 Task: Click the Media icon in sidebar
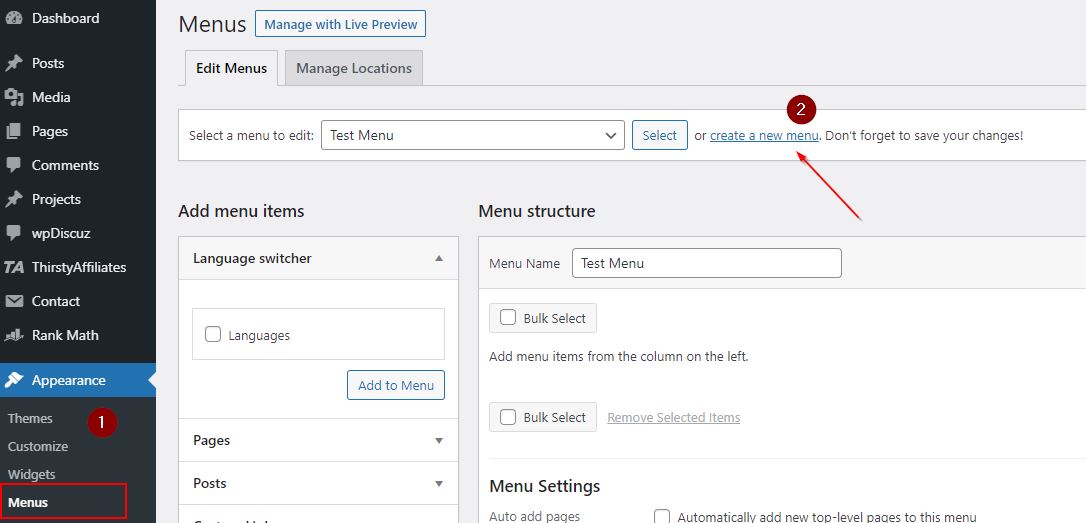pos(14,97)
